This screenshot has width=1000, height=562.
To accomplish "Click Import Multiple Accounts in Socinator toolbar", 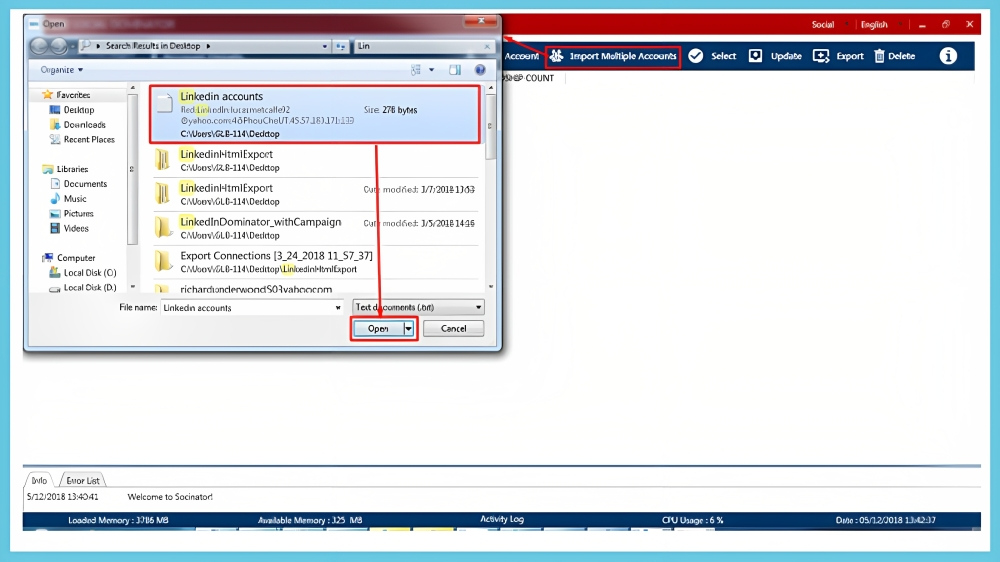I will (613, 56).
